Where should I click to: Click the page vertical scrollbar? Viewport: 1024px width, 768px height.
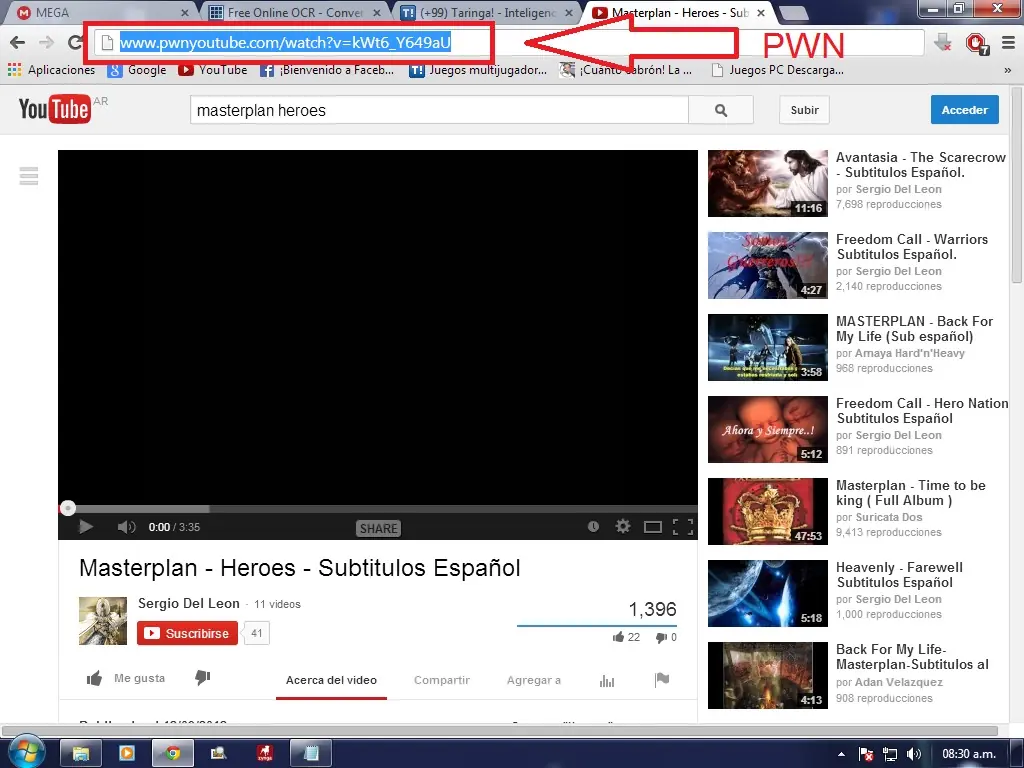tap(1016, 184)
